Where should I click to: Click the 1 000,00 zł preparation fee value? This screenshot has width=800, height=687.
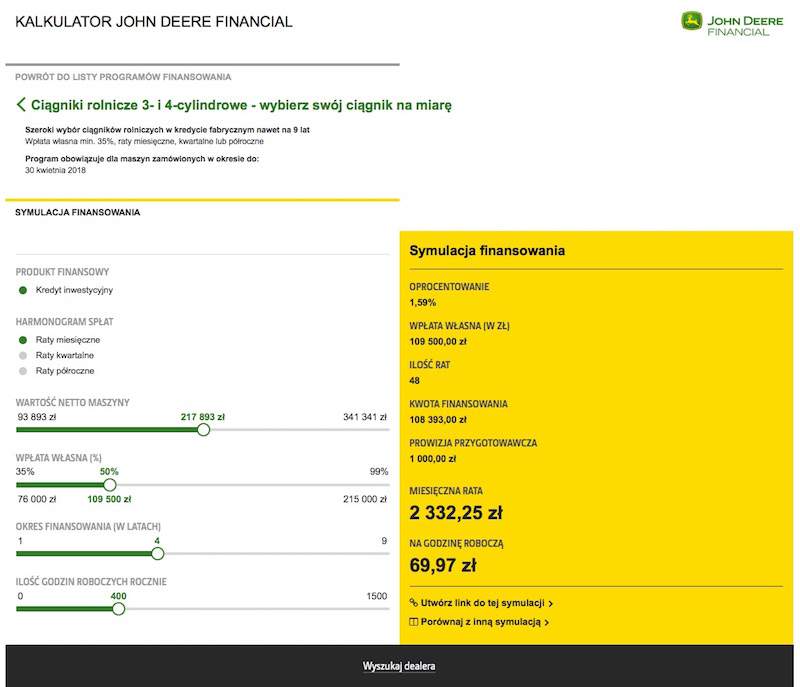pos(433,459)
